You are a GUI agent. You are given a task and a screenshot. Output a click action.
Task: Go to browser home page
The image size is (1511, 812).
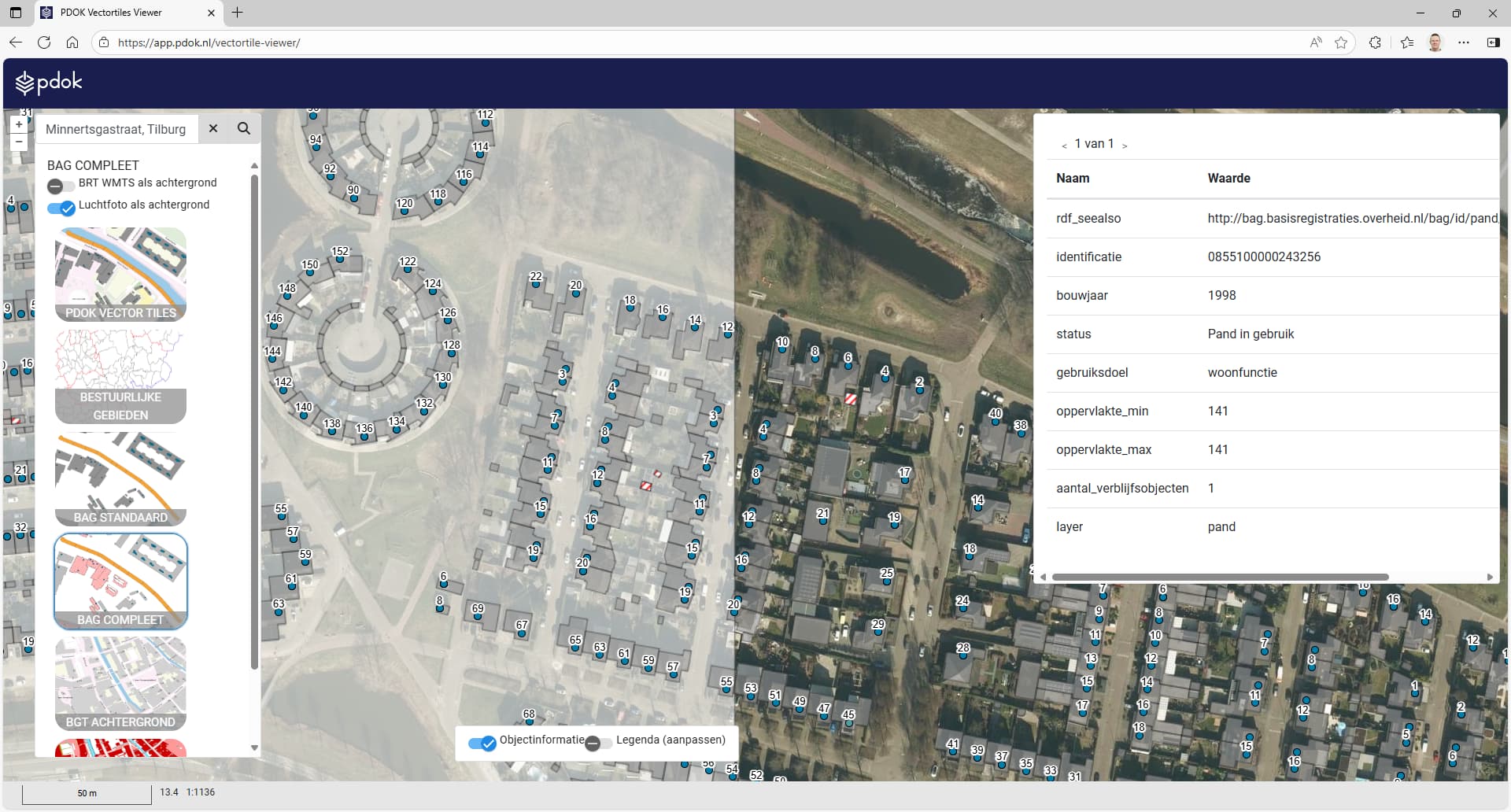[72, 42]
